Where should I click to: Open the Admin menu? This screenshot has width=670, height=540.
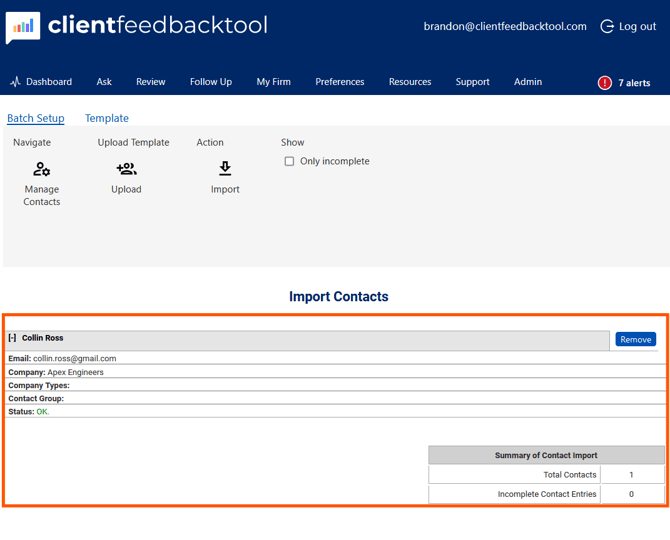pos(528,82)
